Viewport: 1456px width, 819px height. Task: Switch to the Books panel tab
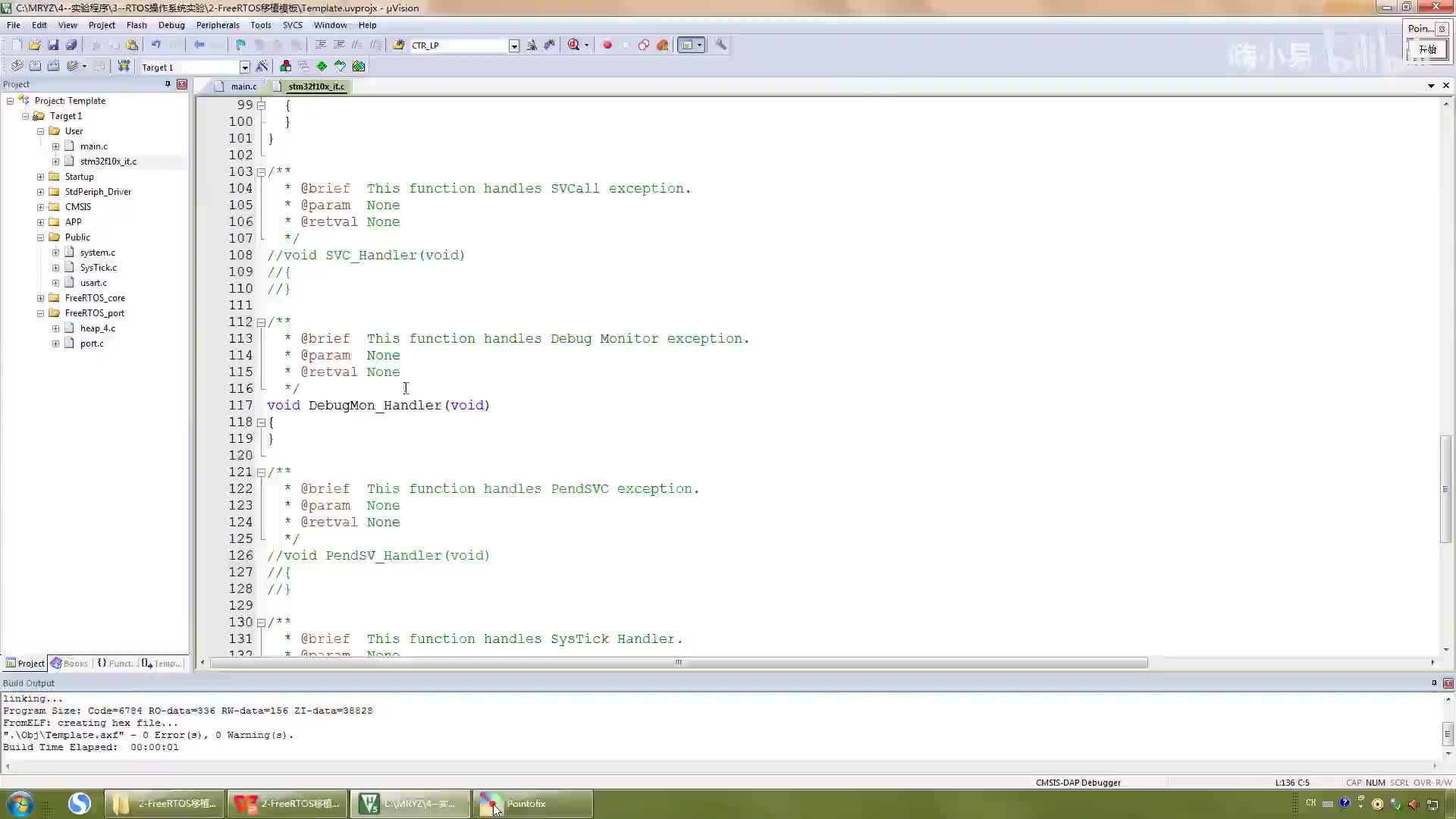(69, 664)
